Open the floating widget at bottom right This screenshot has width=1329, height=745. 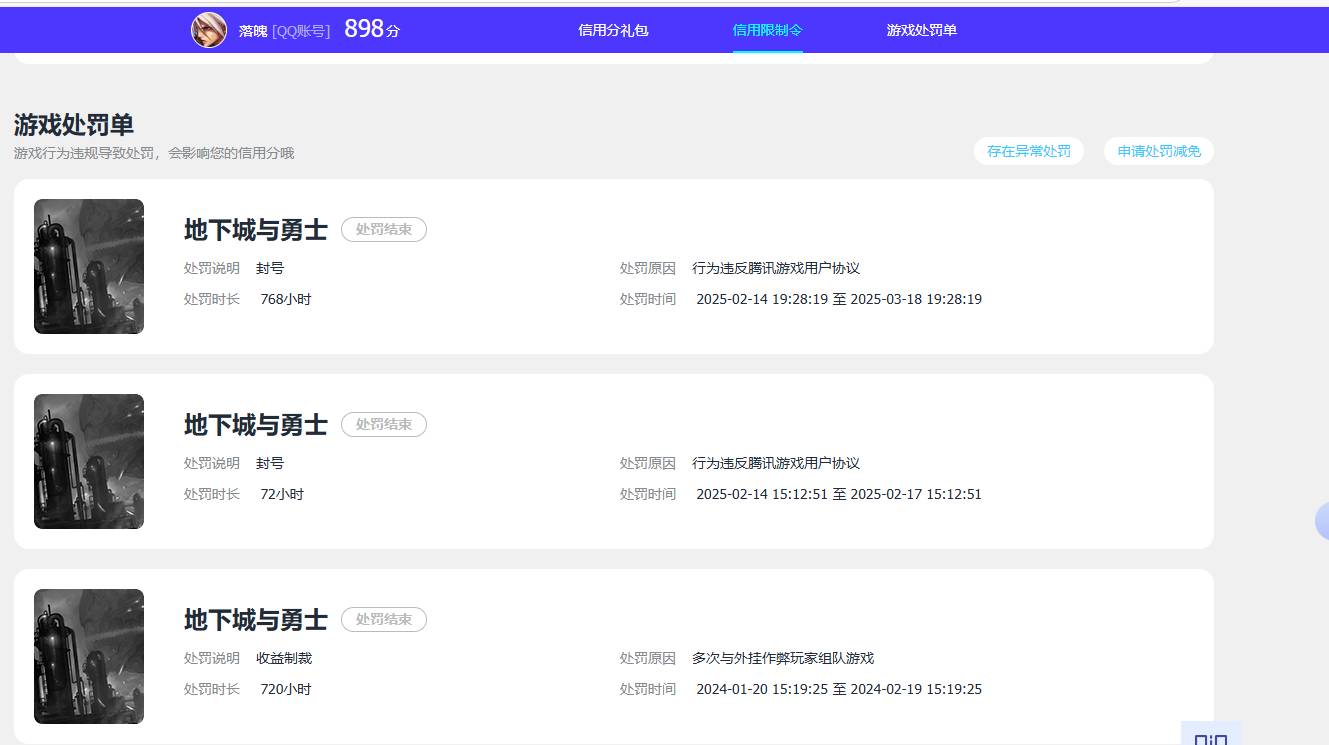click(x=1211, y=737)
